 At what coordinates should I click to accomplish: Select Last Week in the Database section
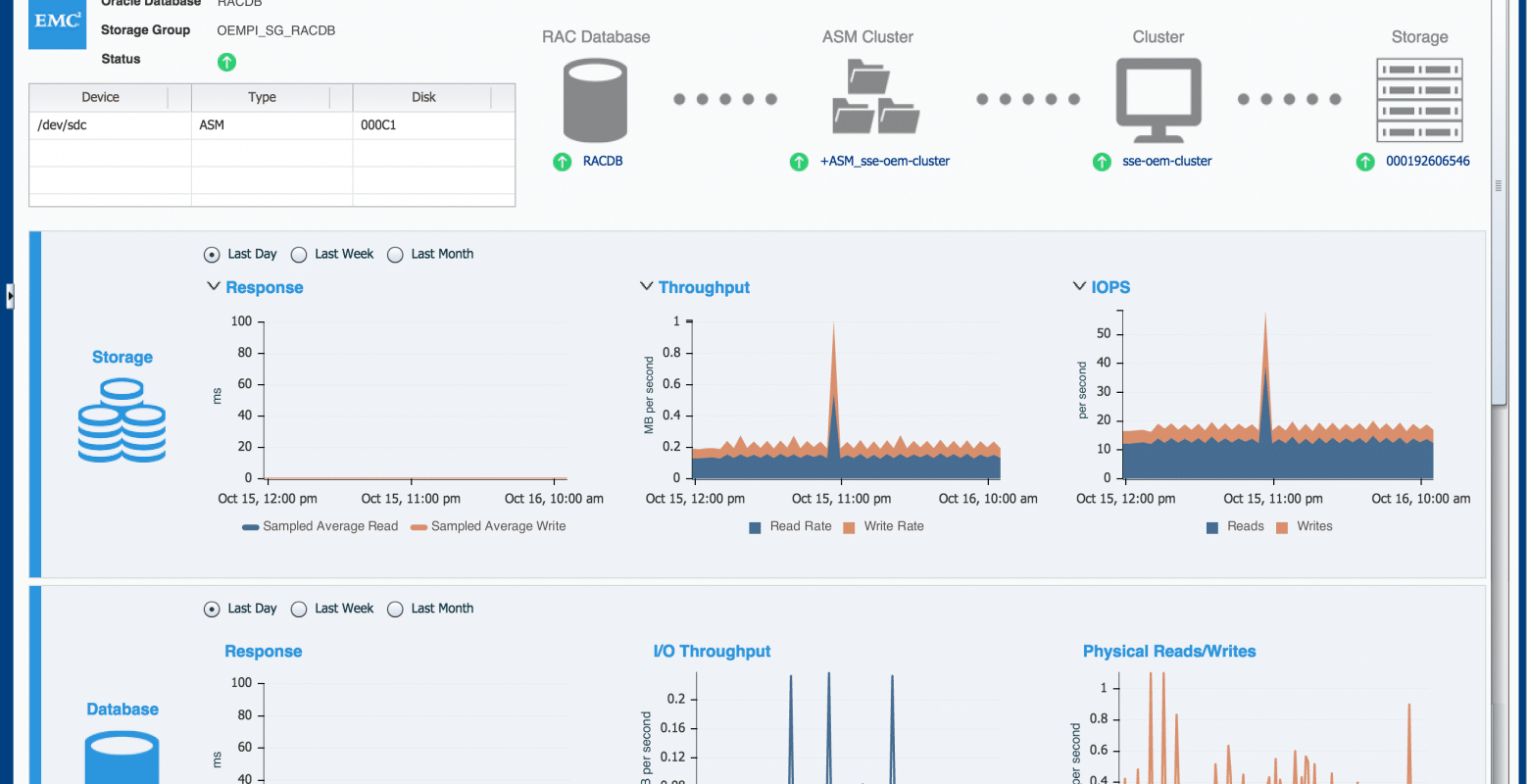click(x=299, y=610)
